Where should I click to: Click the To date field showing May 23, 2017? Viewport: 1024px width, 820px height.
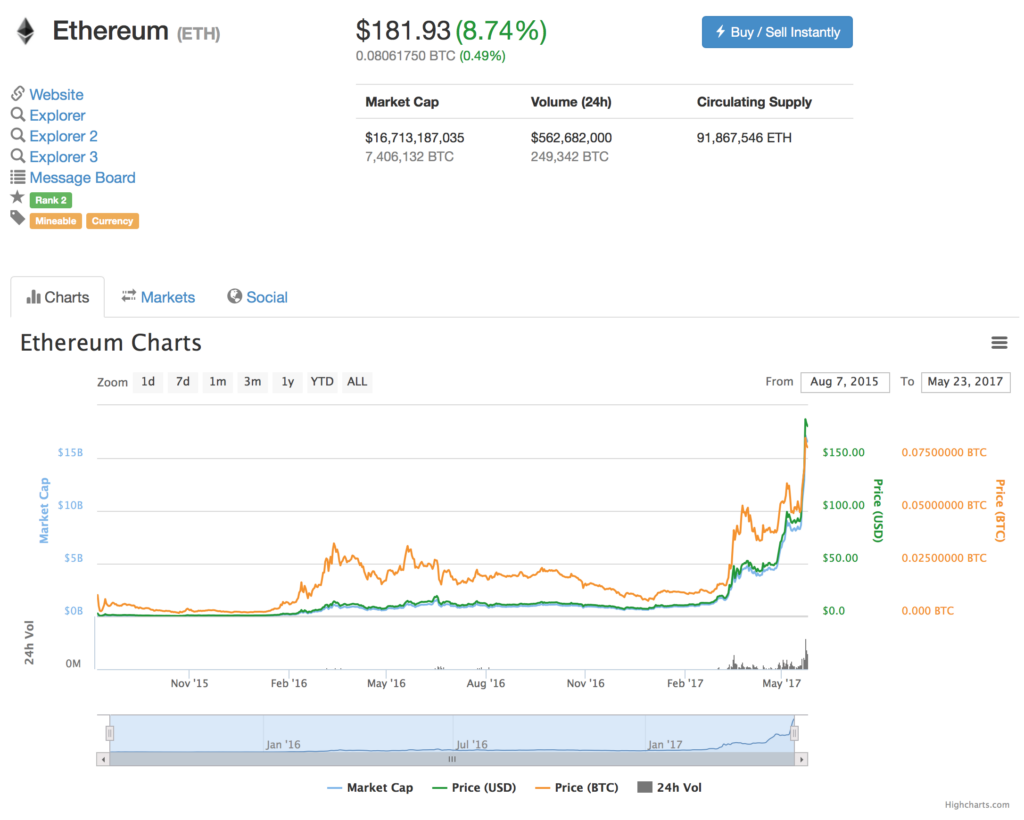click(965, 382)
